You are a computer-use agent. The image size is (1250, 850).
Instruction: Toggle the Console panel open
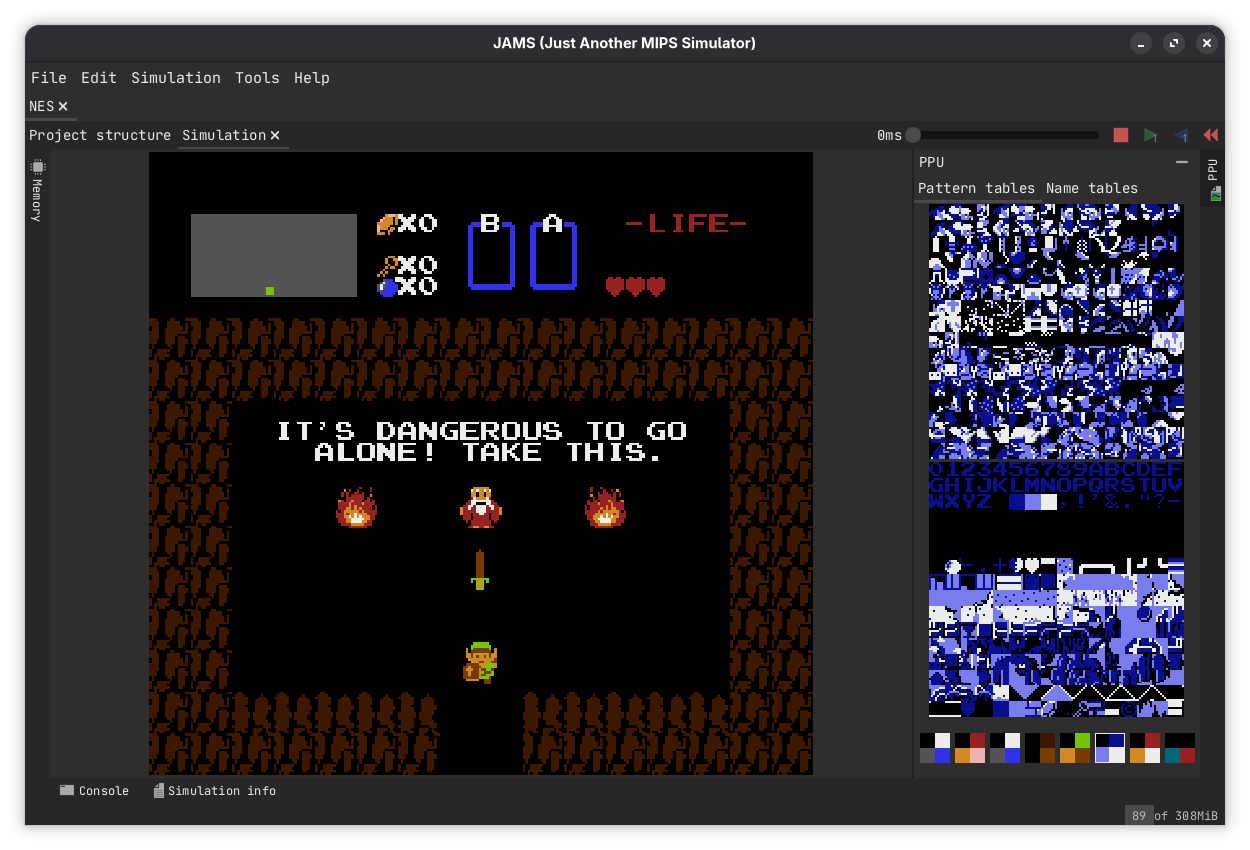point(95,790)
